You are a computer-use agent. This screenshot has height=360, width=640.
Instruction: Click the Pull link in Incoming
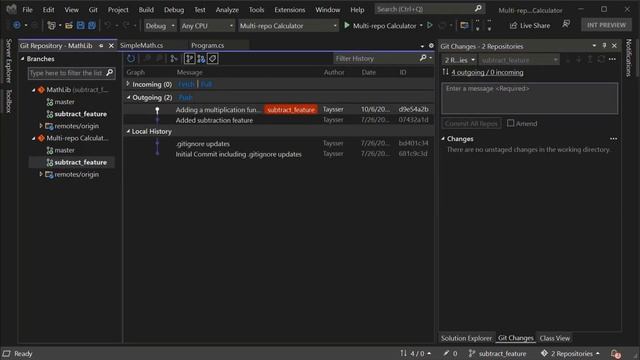tap(206, 84)
